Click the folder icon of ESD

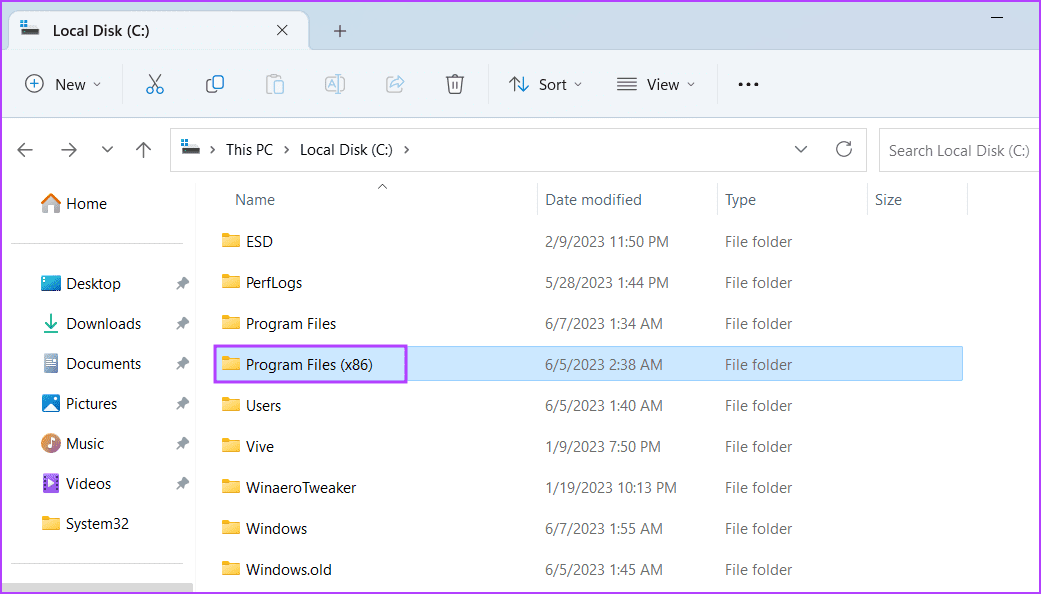[x=230, y=240]
